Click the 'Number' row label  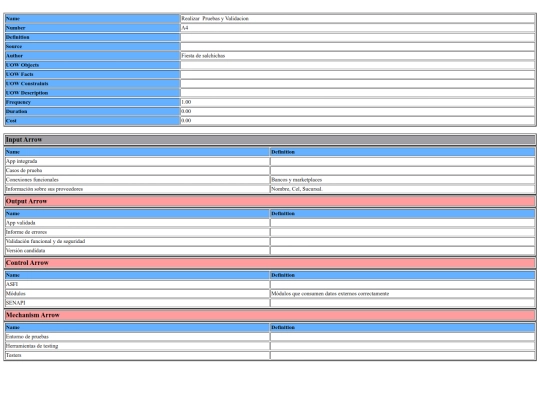pos(92,28)
